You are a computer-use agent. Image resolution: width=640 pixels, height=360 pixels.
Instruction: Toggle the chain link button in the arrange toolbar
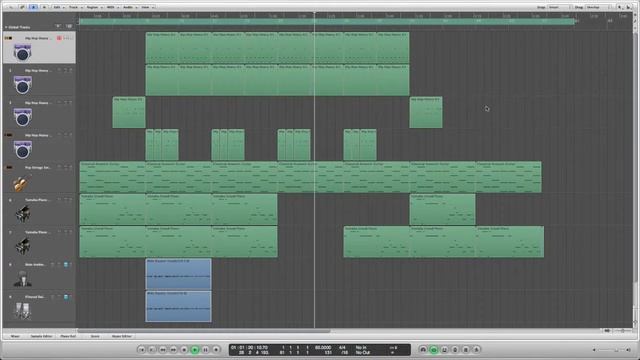coord(22,7)
